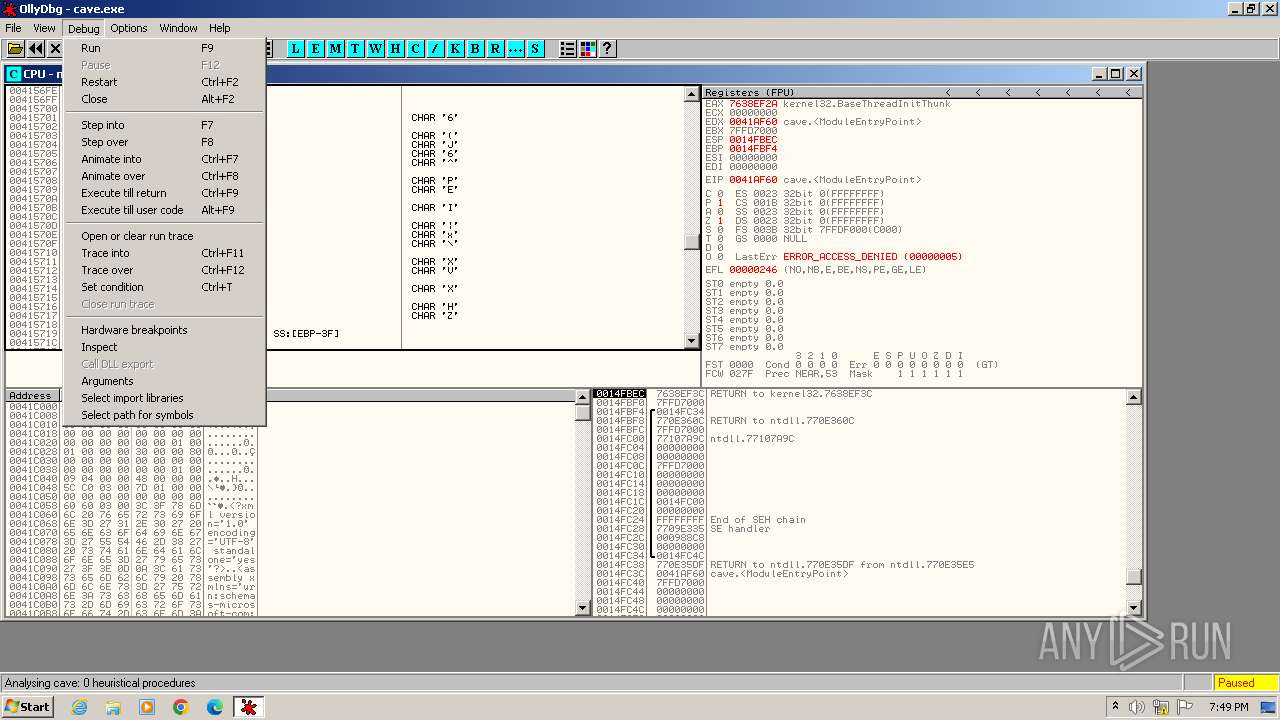Select Animate over
The width and height of the screenshot is (1280, 720).
(164, 176)
